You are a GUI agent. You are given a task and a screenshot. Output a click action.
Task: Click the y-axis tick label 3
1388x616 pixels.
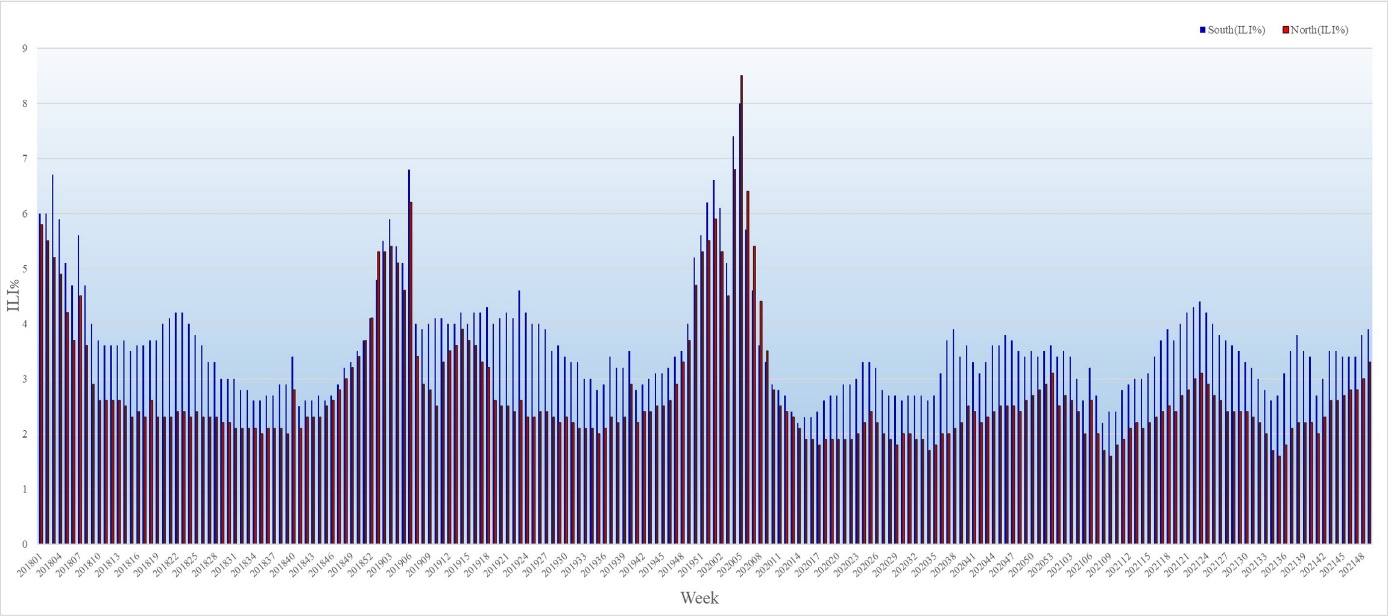[x=24, y=379]
